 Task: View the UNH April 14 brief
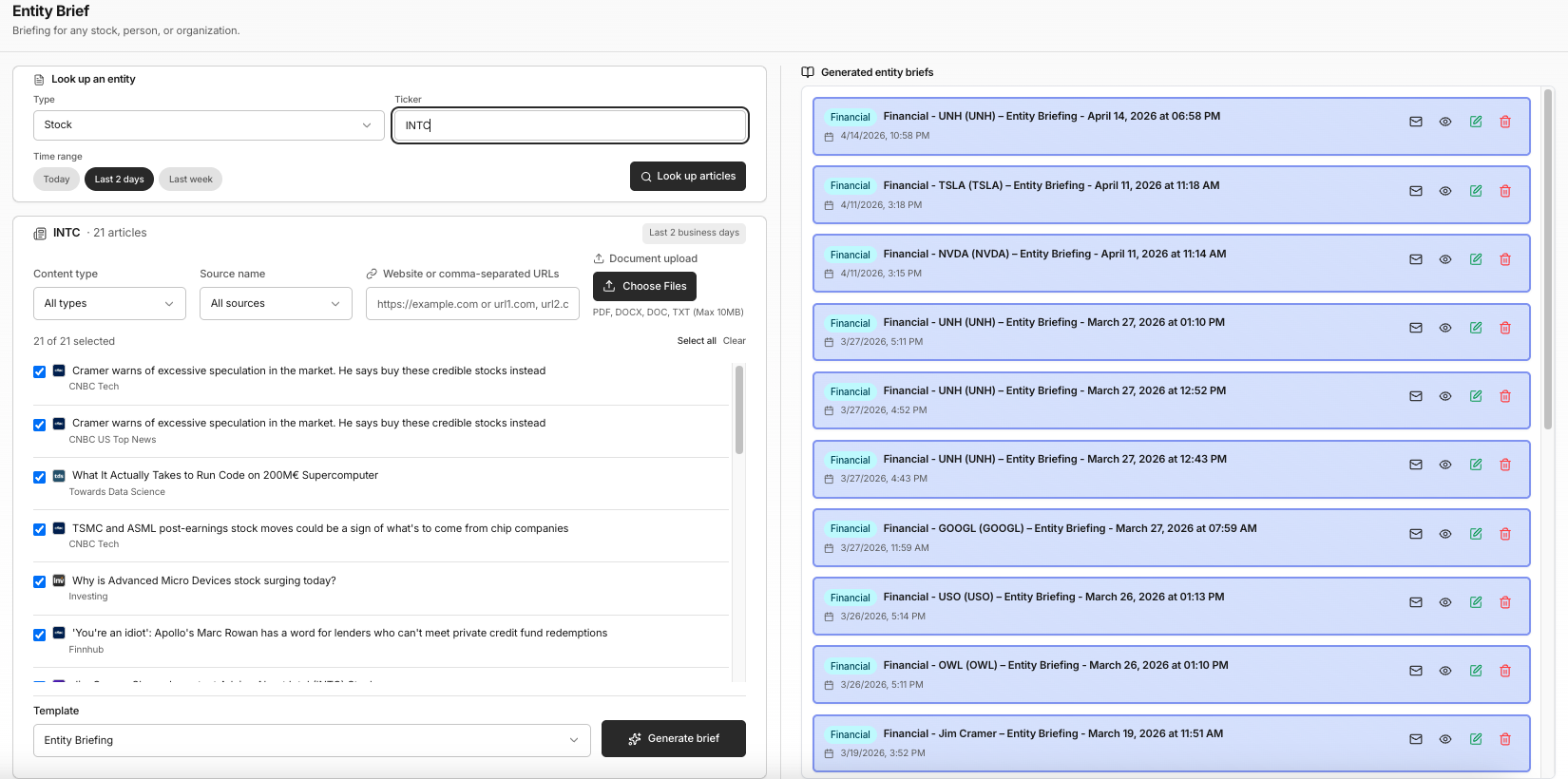(1445, 122)
